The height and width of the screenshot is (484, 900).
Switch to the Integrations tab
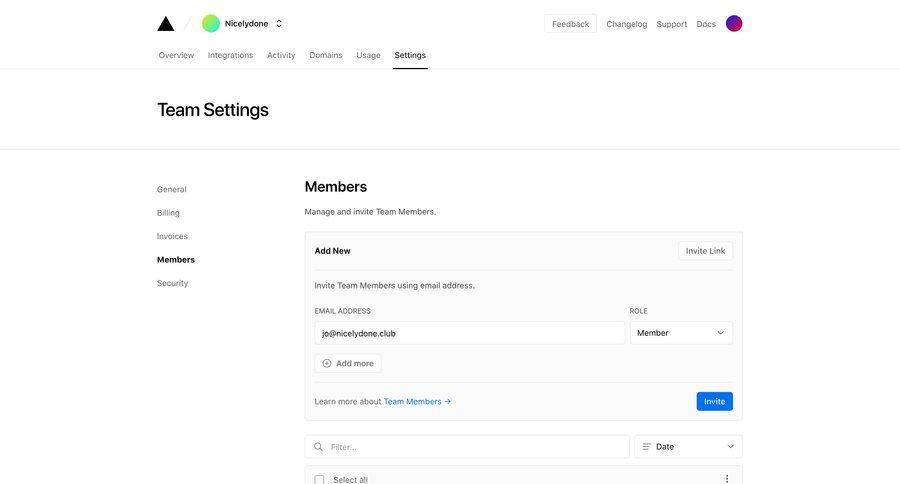click(230, 55)
